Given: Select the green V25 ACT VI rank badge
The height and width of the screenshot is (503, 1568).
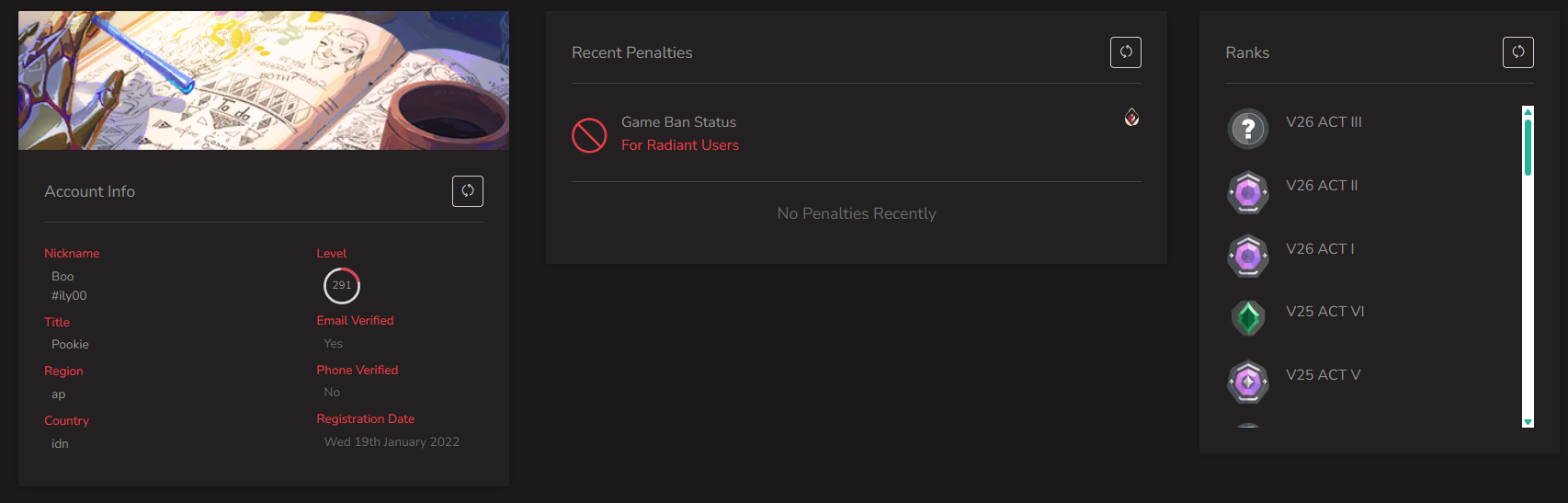Looking at the screenshot, I should (1248, 318).
